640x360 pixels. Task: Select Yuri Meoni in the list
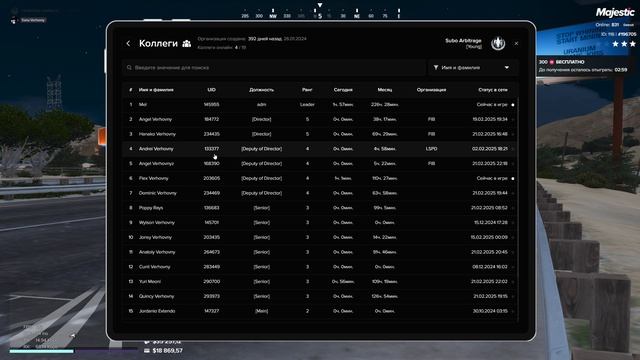320,282
